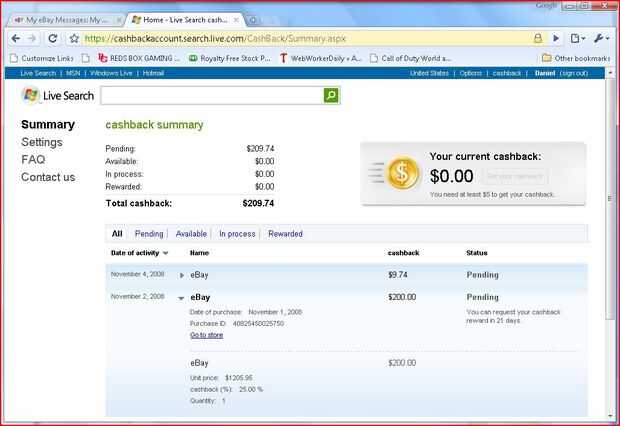Click cashback link in top bar
The image size is (620, 426).
pyautogui.click(x=507, y=73)
